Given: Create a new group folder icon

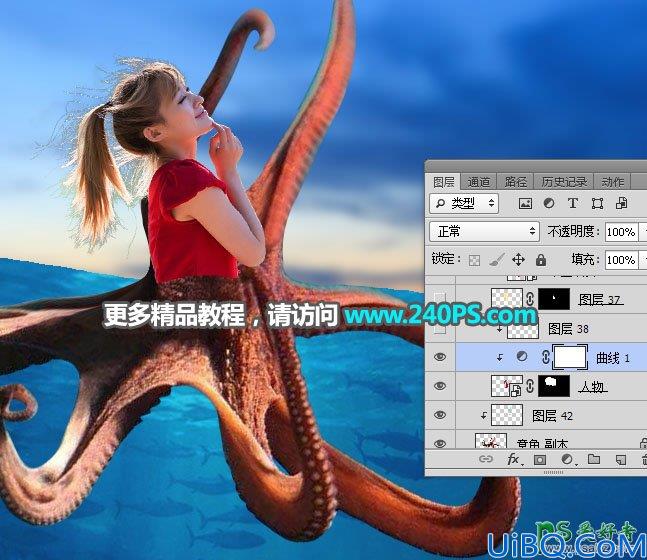Looking at the screenshot, I should pos(594,459).
